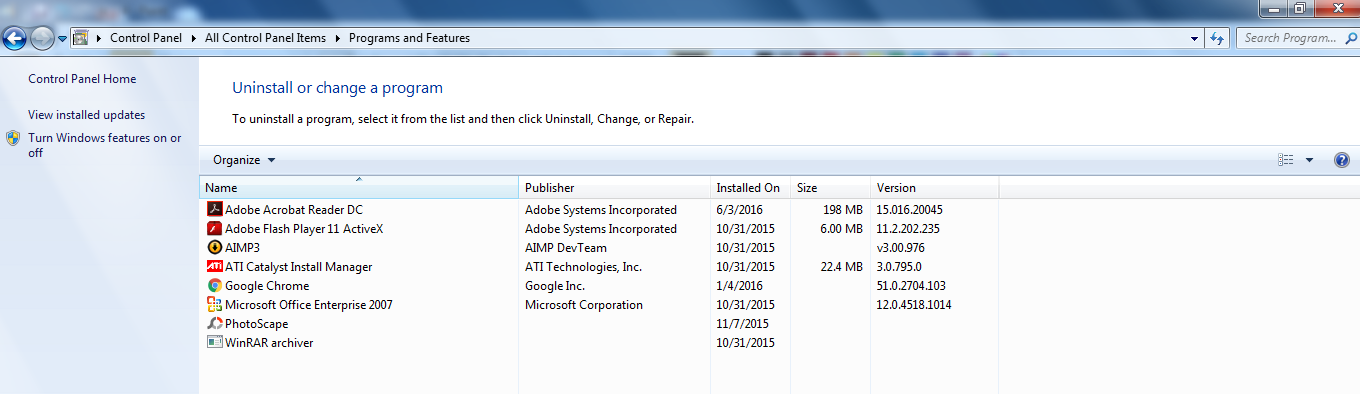Select the Adobe Acrobat Reader DC icon
The height and width of the screenshot is (394, 1360).
click(x=213, y=210)
